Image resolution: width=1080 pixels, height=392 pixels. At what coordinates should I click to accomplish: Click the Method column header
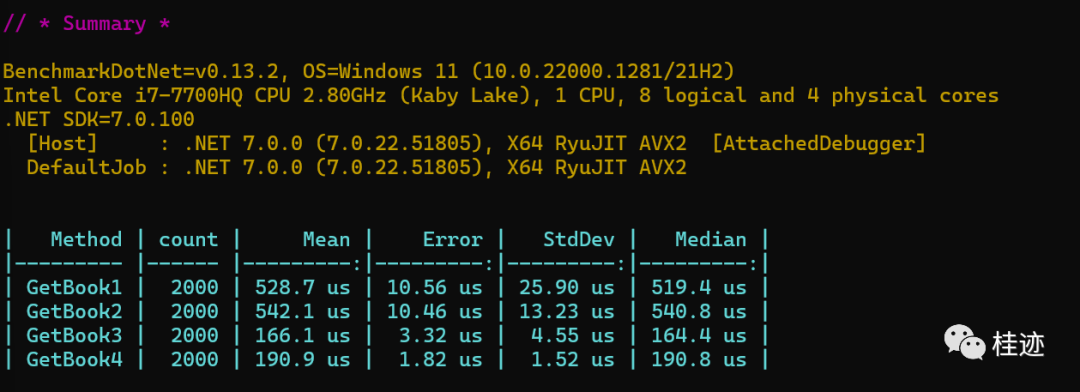coord(86,240)
